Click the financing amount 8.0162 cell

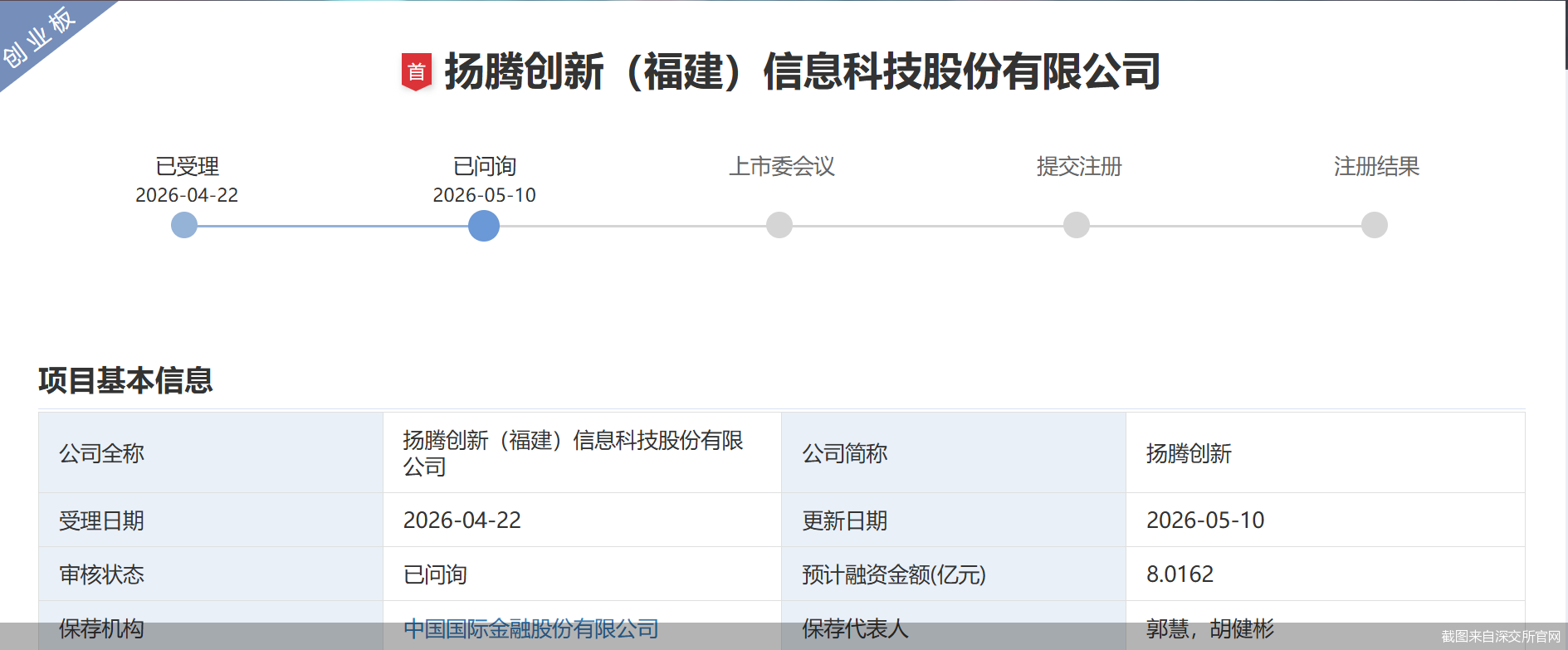tap(1326, 574)
